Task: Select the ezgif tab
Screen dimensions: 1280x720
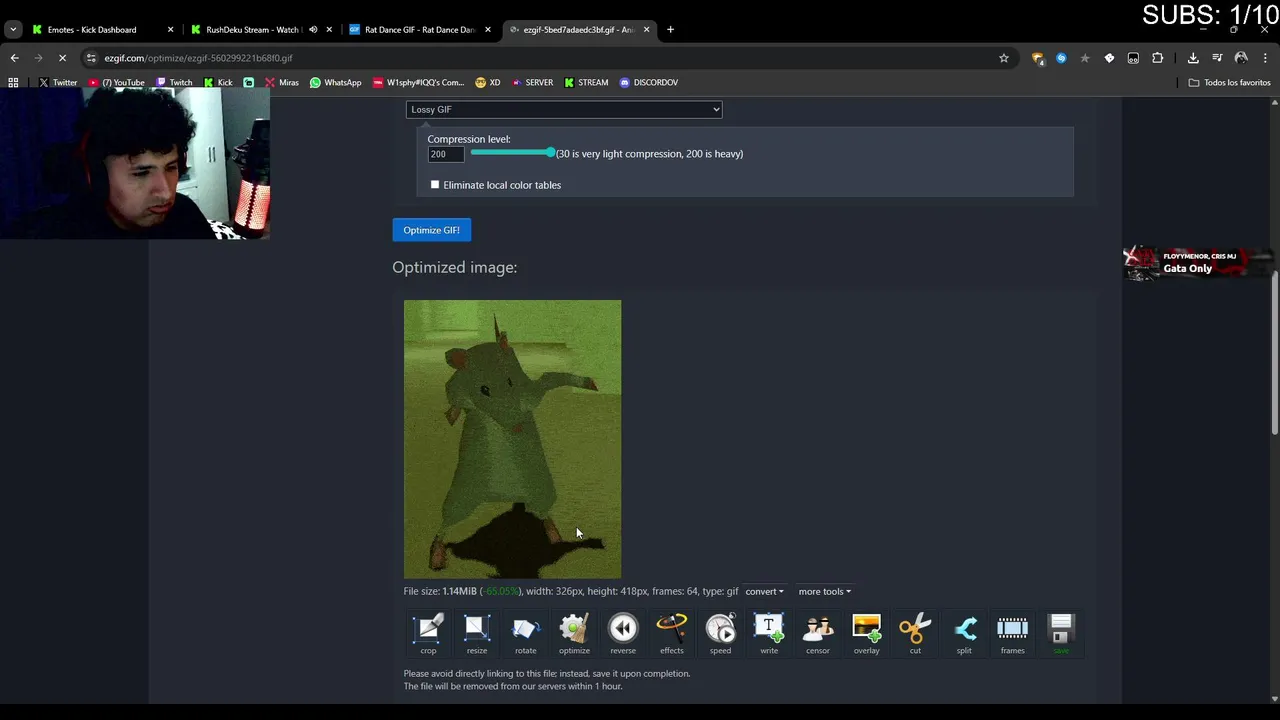Action: (578, 30)
